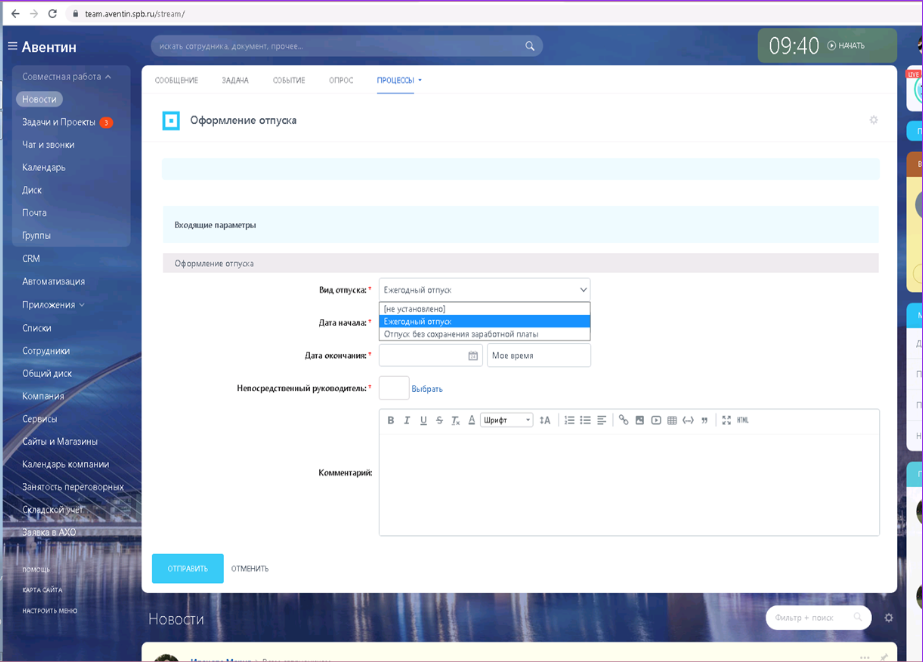Click the Выбрать link for manager
The image size is (923, 662).
pos(427,389)
